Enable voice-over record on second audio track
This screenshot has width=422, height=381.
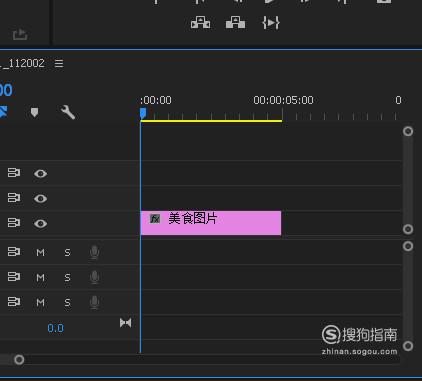point(94,277)
